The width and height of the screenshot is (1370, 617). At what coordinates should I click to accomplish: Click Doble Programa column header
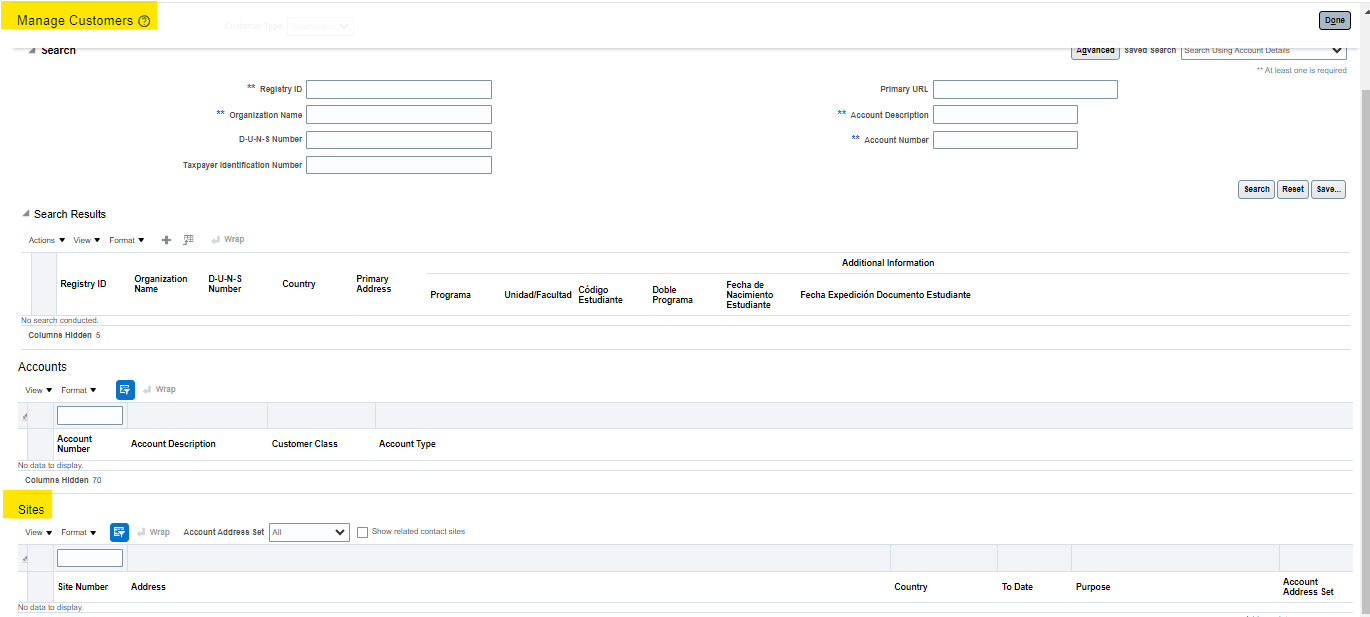pos(672,295)
